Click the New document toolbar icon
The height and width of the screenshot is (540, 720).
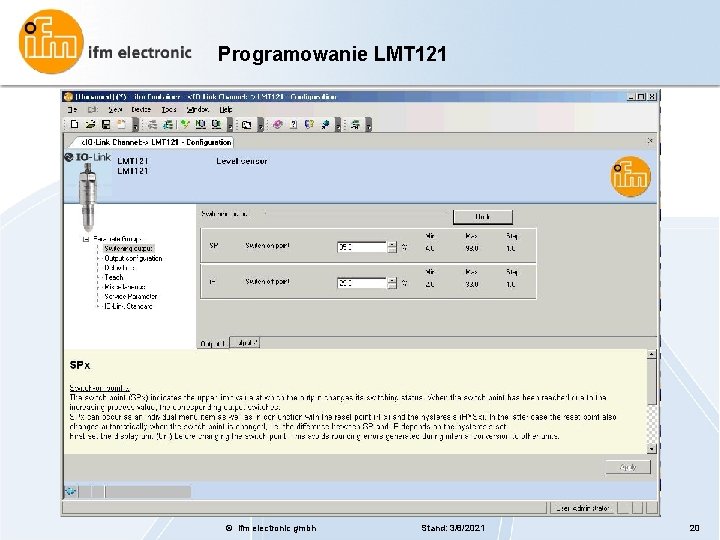click(x=74, y=124)
